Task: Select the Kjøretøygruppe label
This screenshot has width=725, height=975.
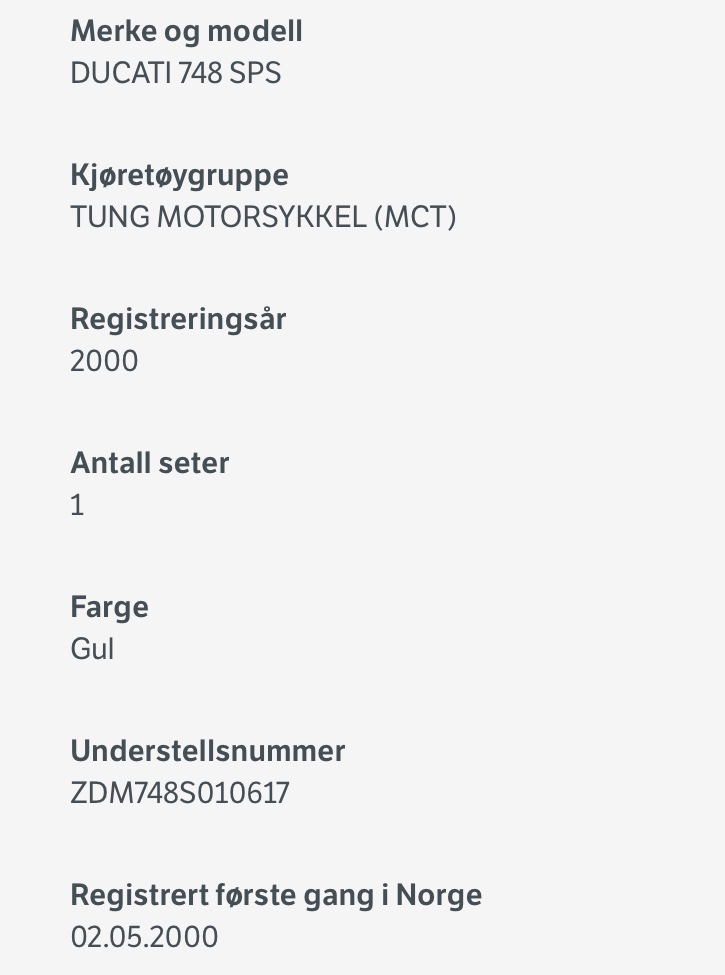Action: pos(180,176)
